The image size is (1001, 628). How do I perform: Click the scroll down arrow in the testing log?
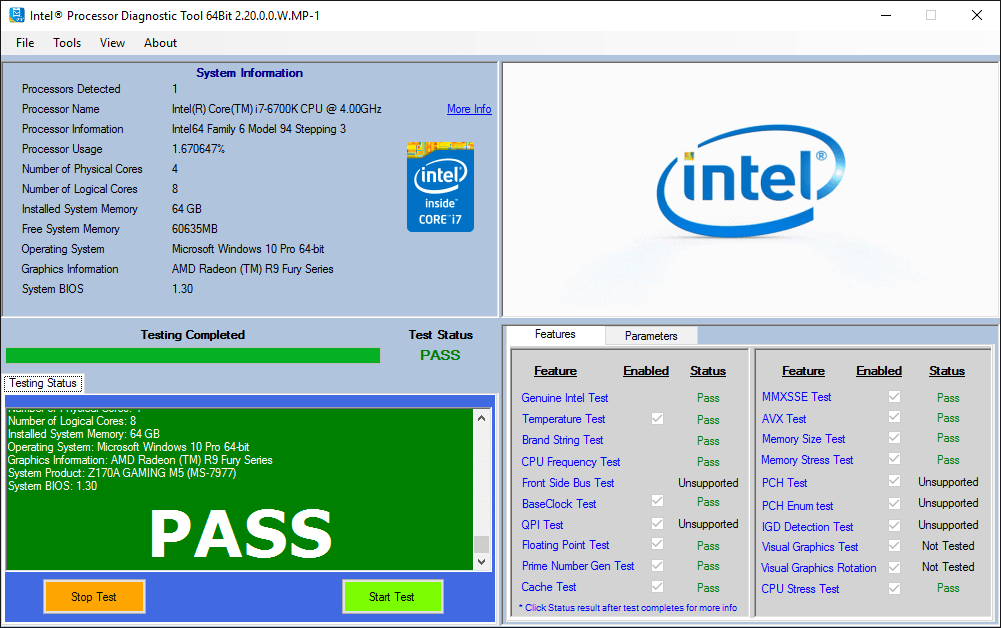[x=481, y=562]
